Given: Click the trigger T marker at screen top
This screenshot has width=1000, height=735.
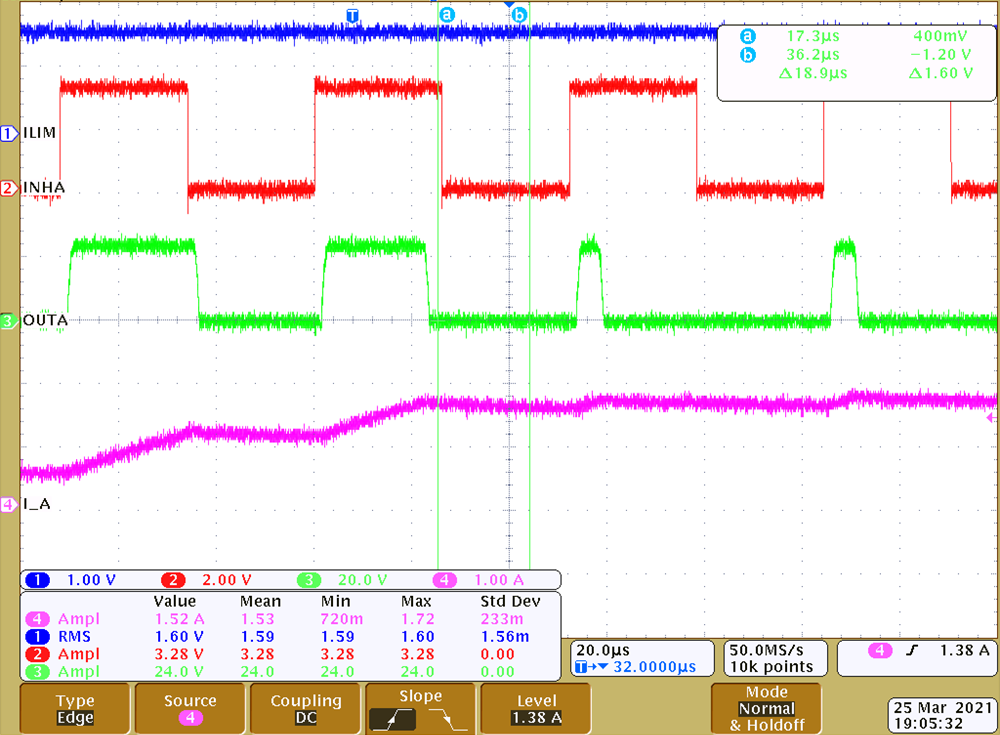Looking at the screenshot, I should coord(351,15).
